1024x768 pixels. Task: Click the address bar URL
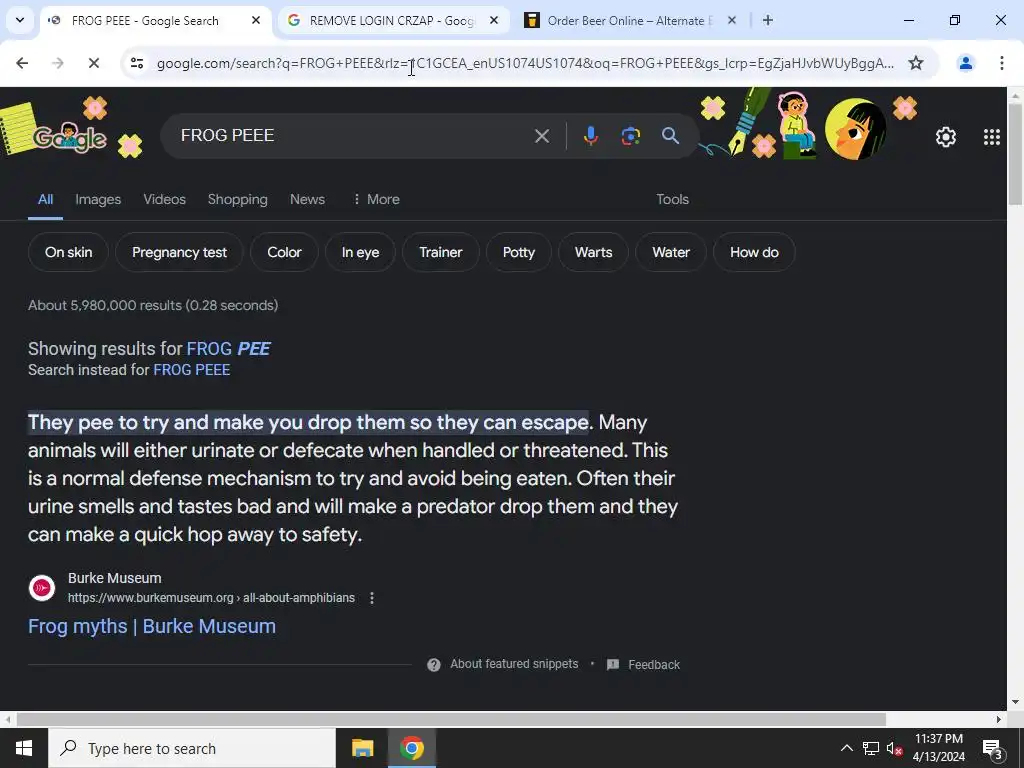[x=525, y=63]
